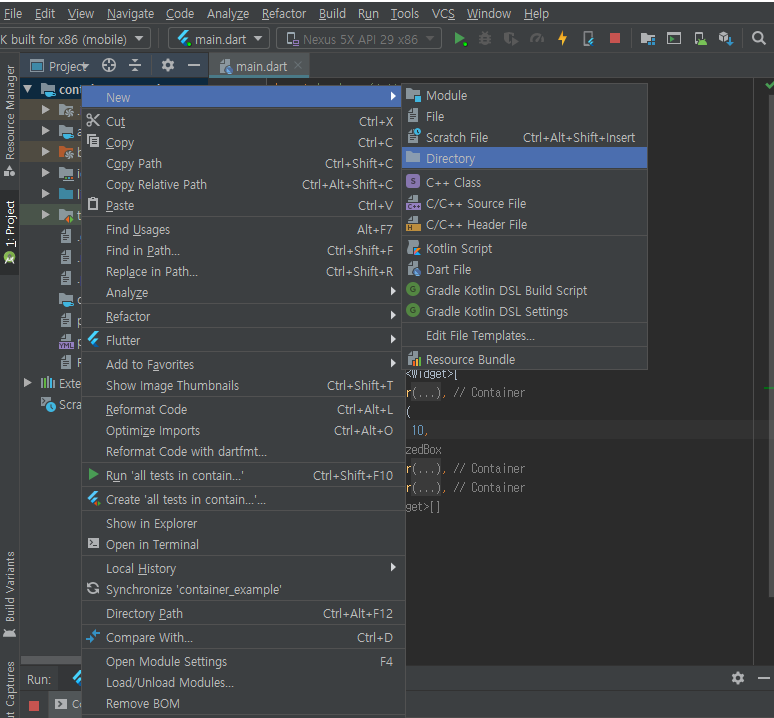Choose Compare With option

(x=243, y=637)
